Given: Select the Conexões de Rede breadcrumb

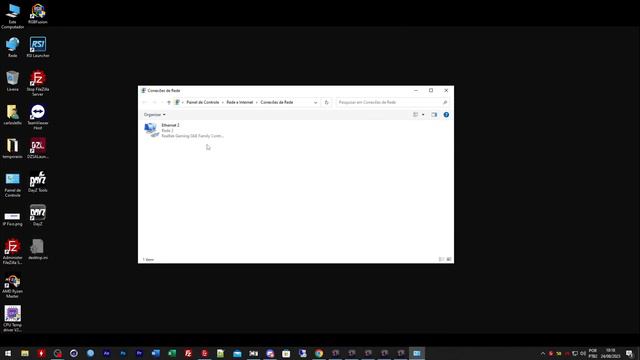Looking at the screenshot, I should pos(277,102).
